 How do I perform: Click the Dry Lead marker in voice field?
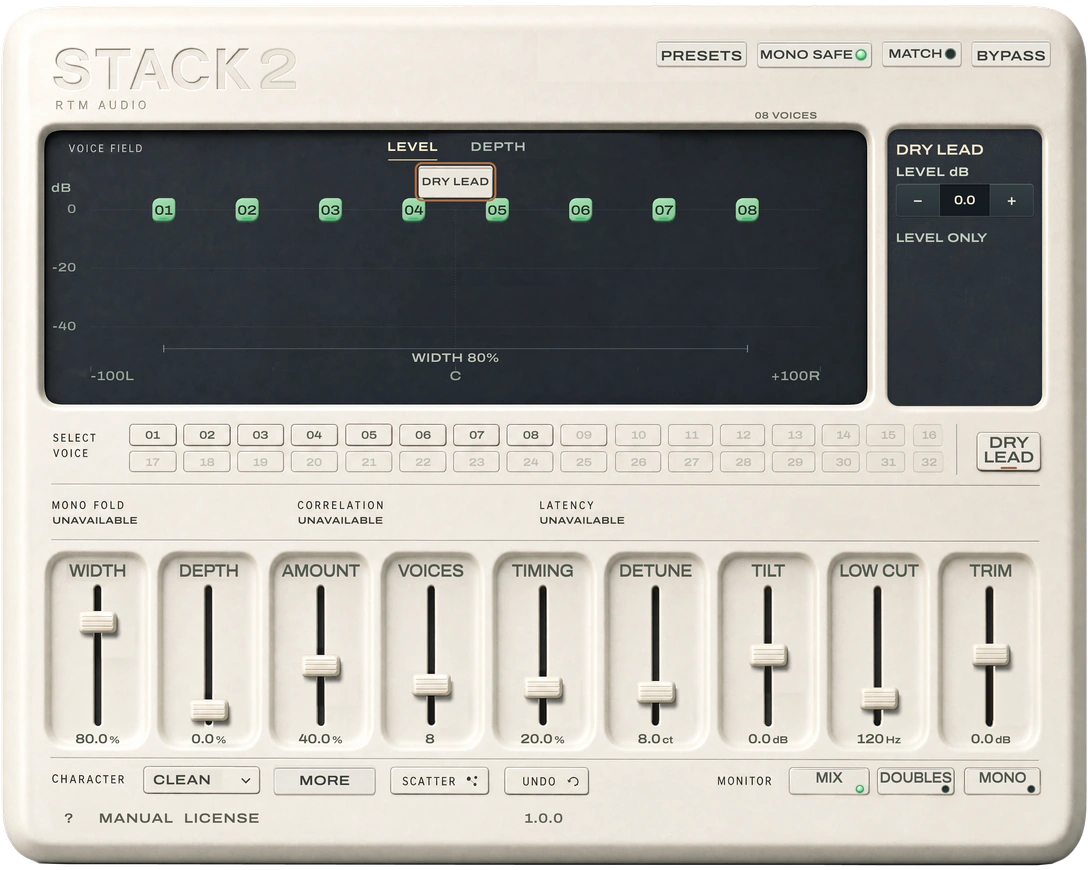pos(455,181)
